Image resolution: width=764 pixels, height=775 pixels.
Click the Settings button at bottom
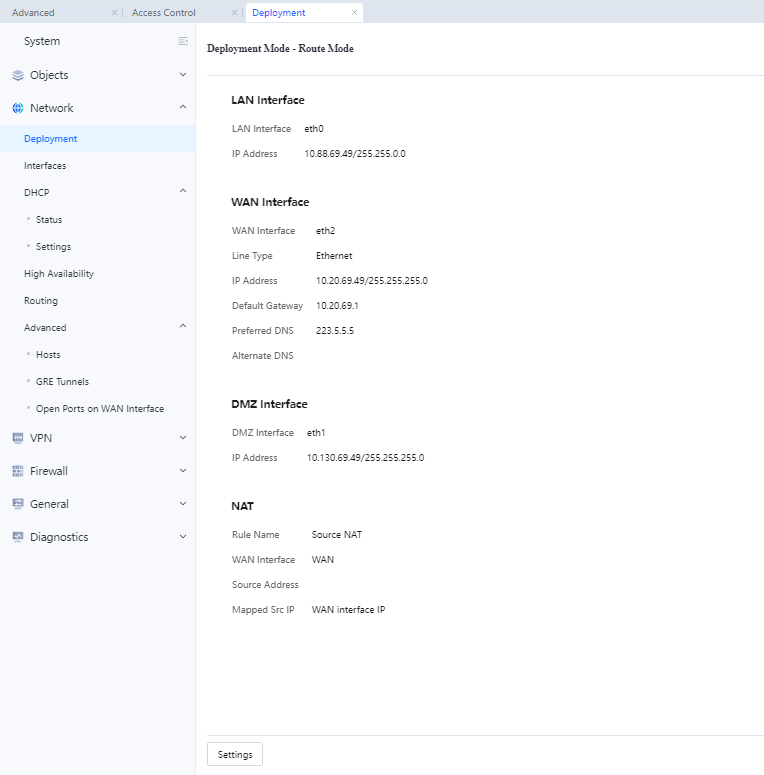click(235, 754)
